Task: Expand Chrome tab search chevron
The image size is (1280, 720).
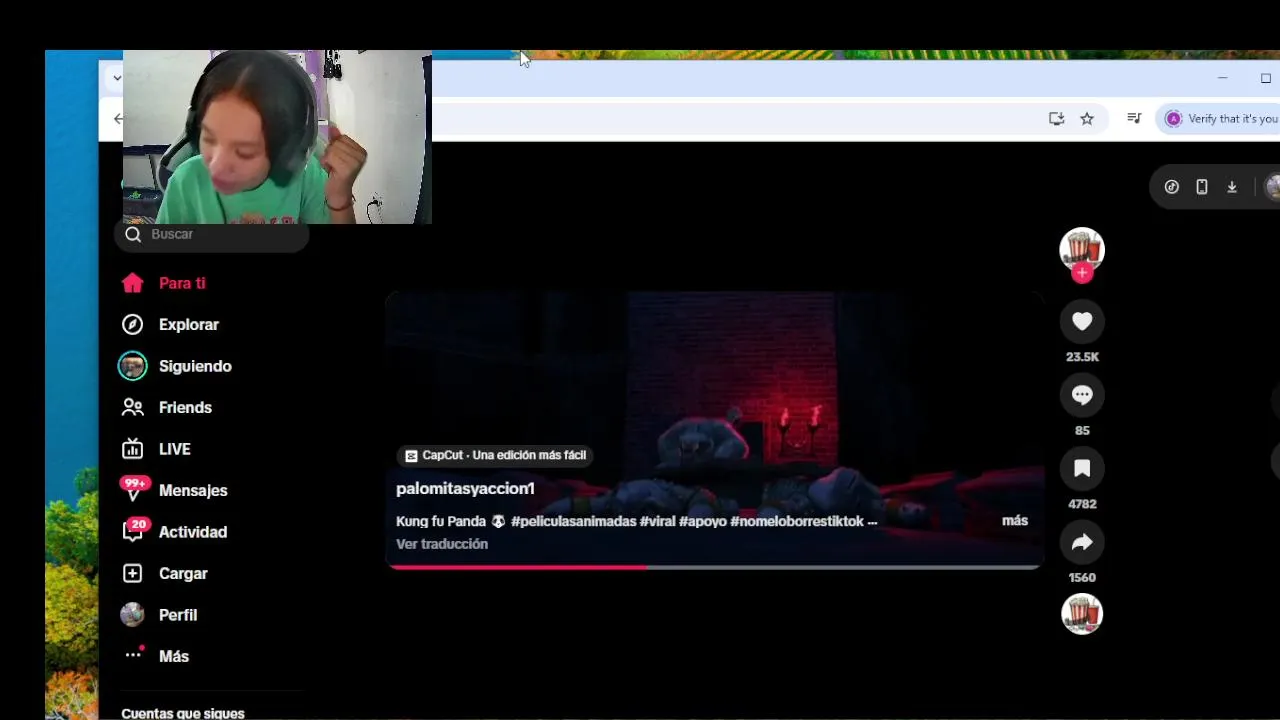Action: 117,77
